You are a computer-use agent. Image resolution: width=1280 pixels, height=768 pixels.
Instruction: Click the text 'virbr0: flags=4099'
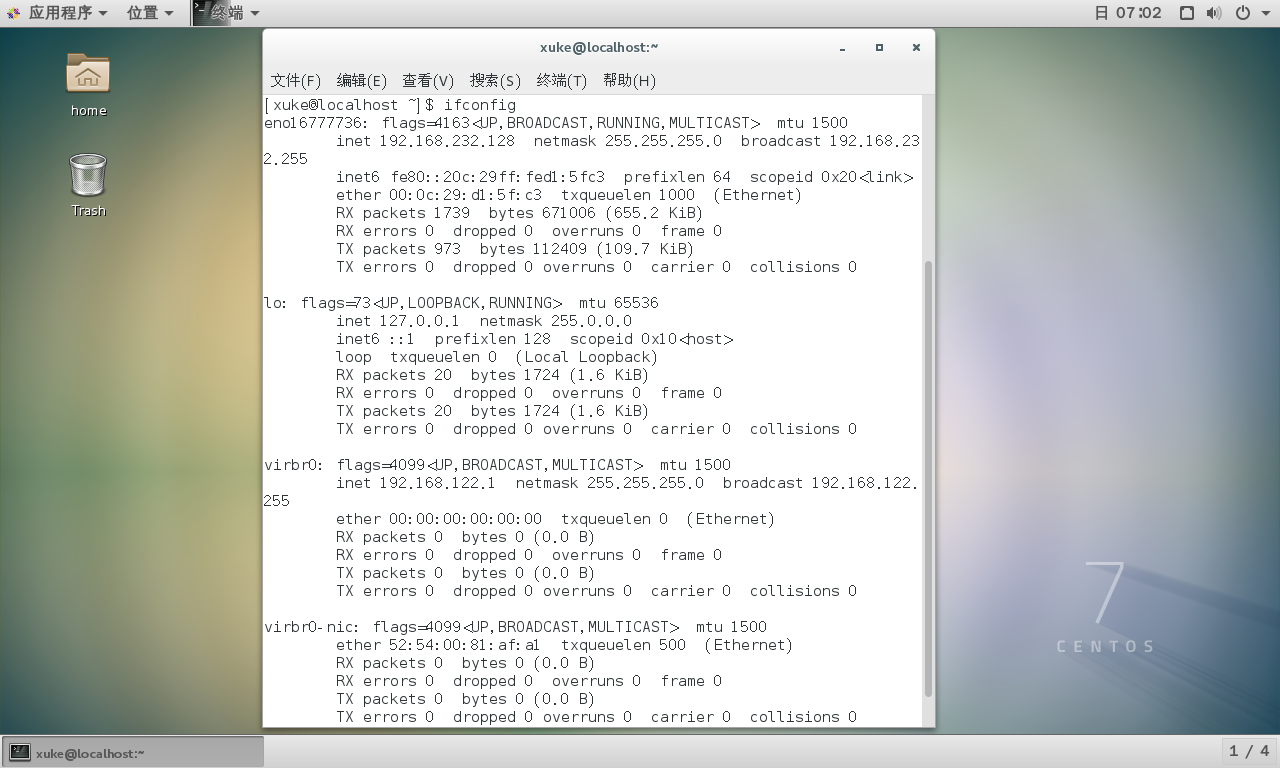[344, 465]
